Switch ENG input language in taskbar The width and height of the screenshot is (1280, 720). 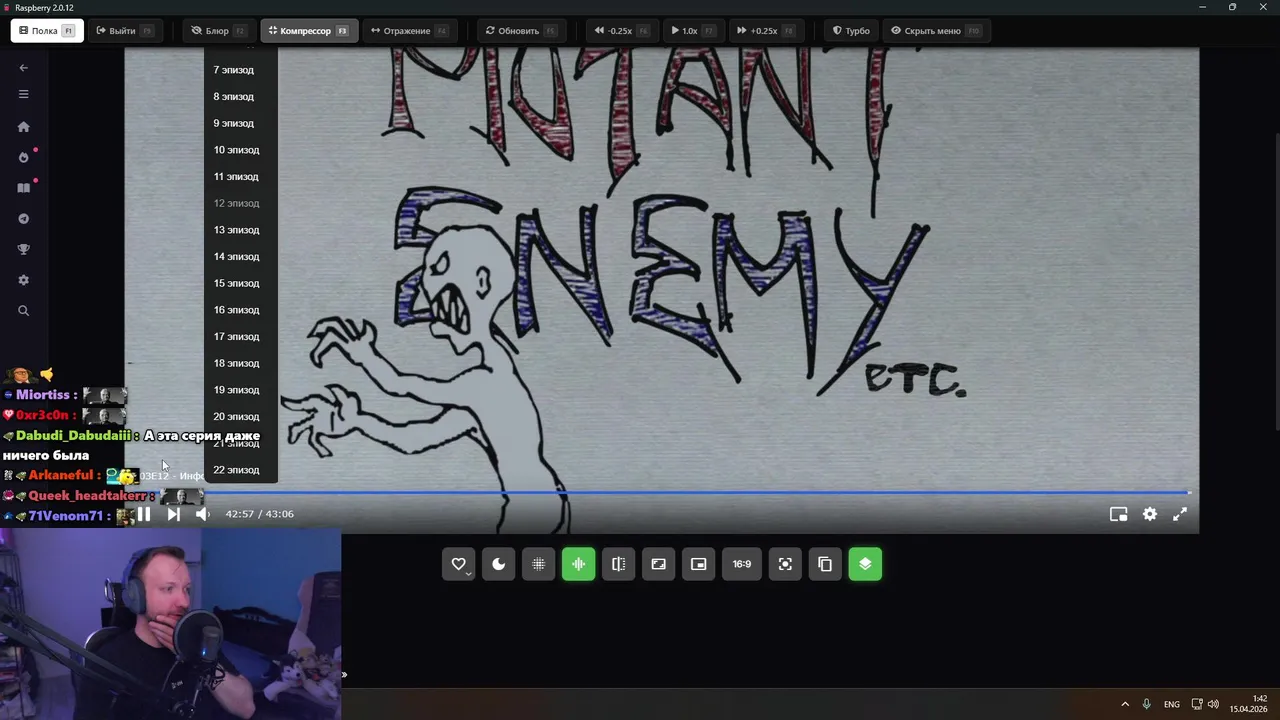[1171, 704]
